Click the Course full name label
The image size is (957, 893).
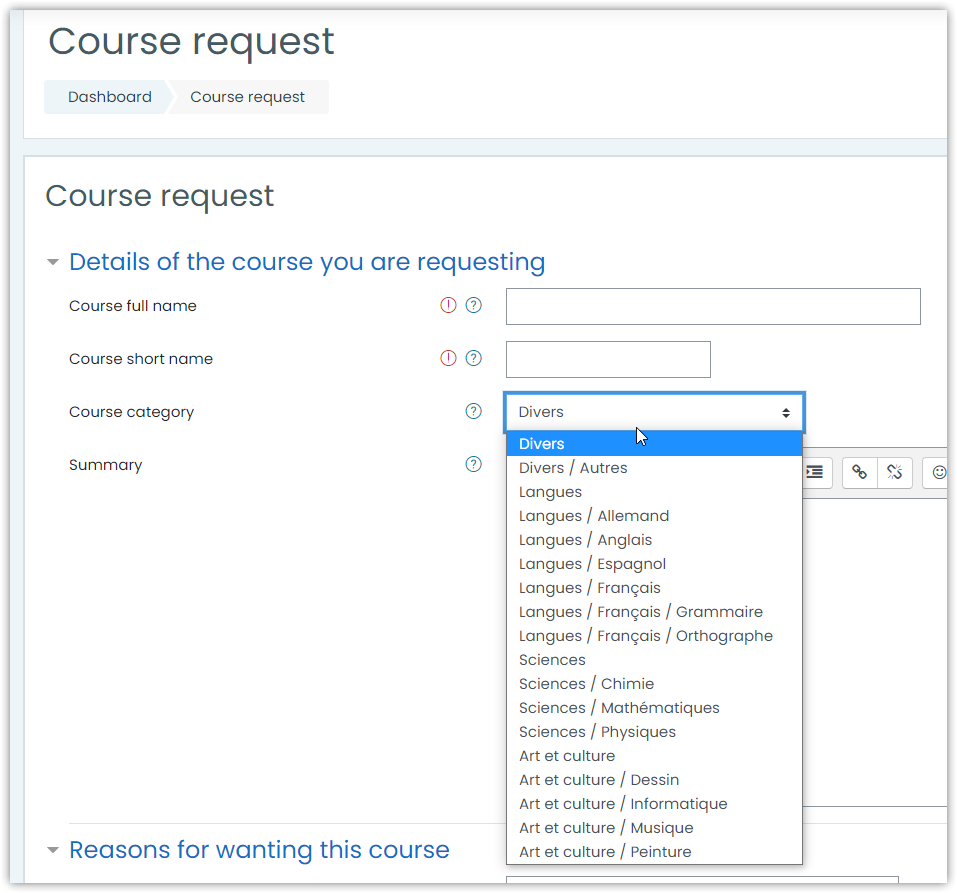[132, 306]
